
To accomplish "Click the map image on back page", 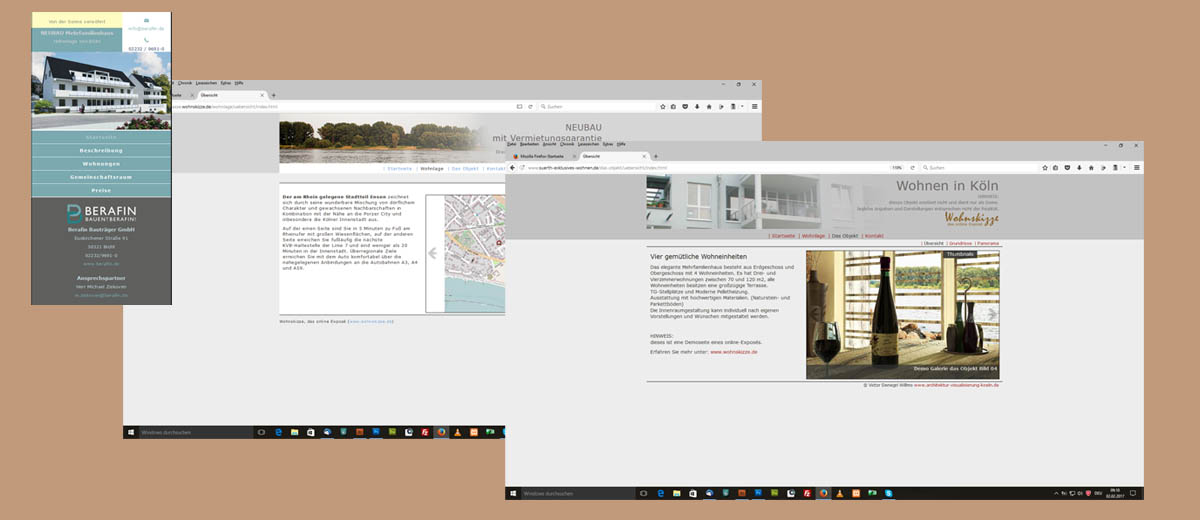I will click(x=475, y=253).
